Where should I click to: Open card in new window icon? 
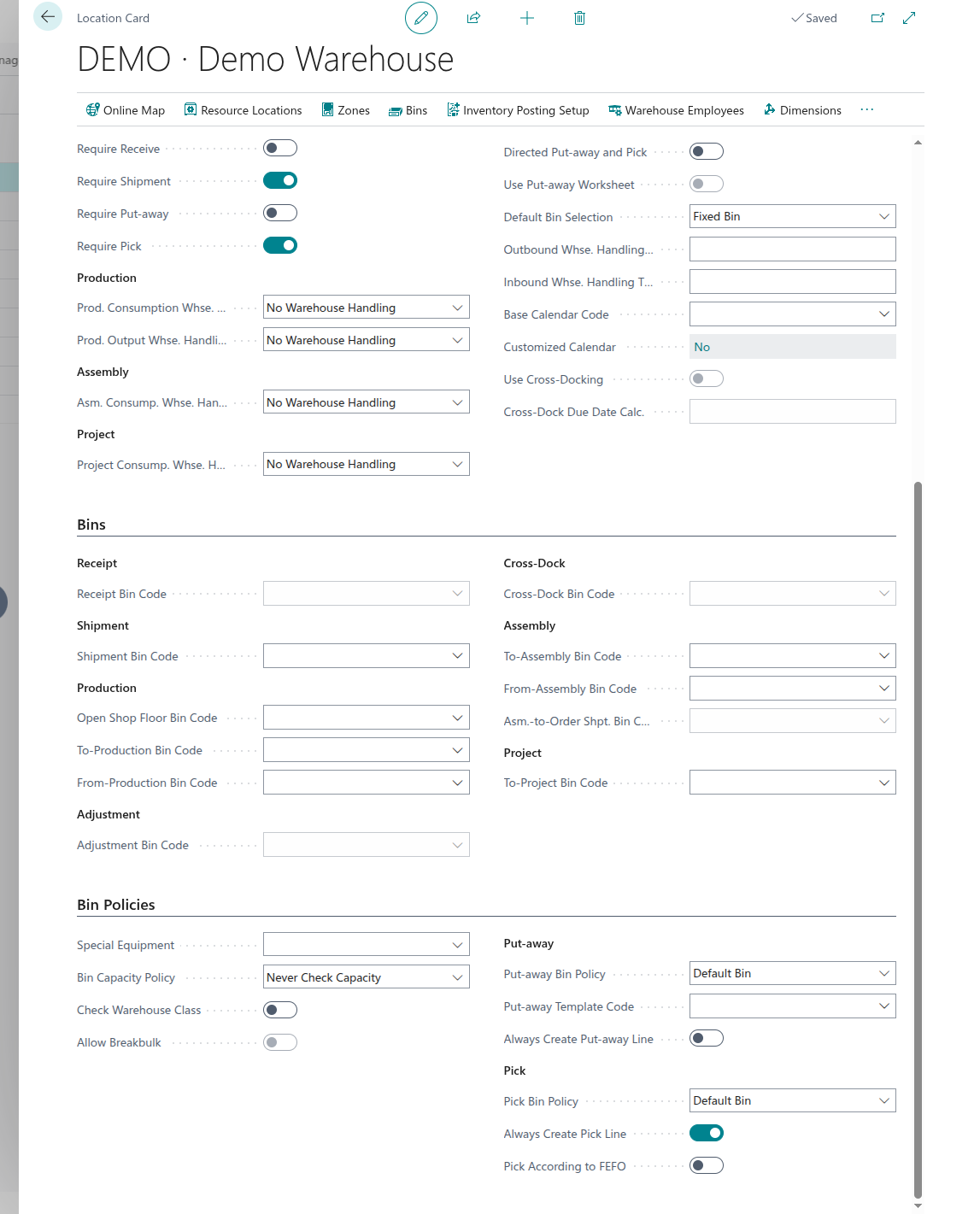click(877, 18)
